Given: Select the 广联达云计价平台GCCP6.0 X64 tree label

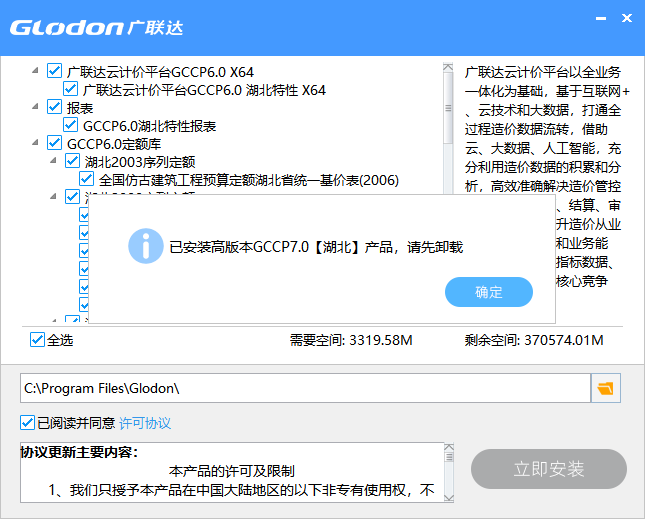Looking at the screenshot, I should 160,72.
